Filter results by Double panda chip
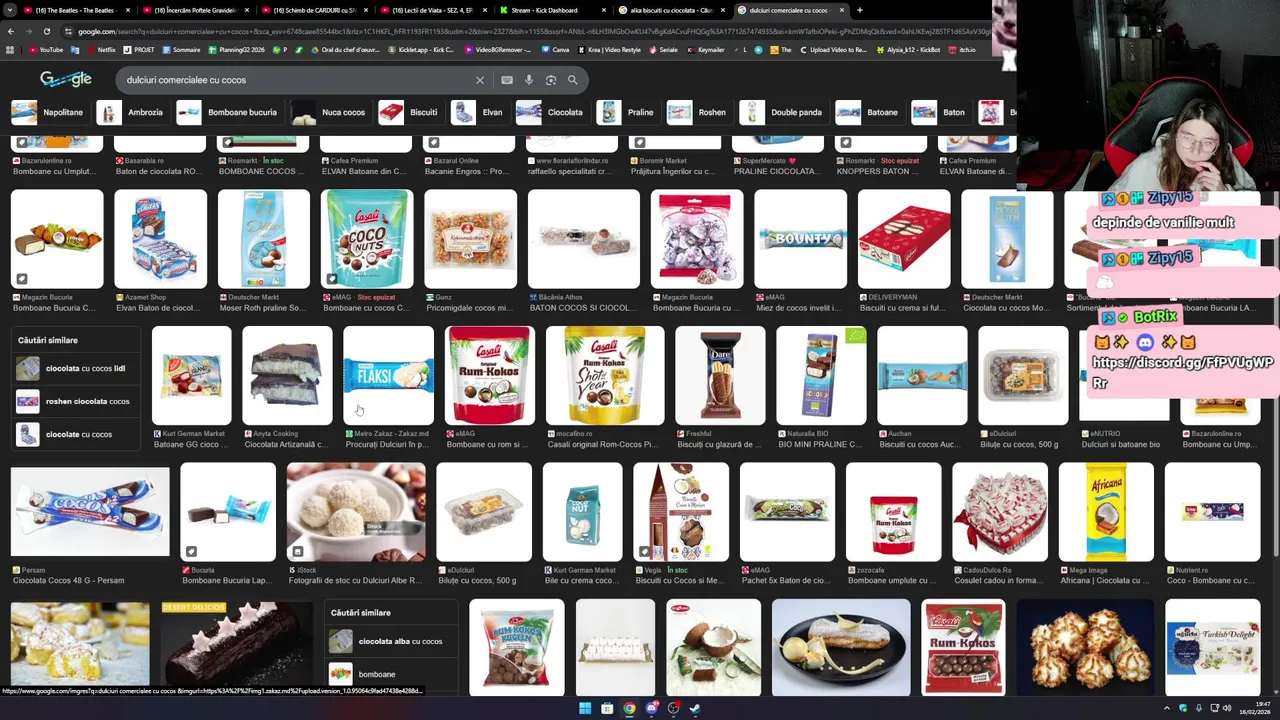This screenshot has height=720, width=1280. (x=782, y=112)
